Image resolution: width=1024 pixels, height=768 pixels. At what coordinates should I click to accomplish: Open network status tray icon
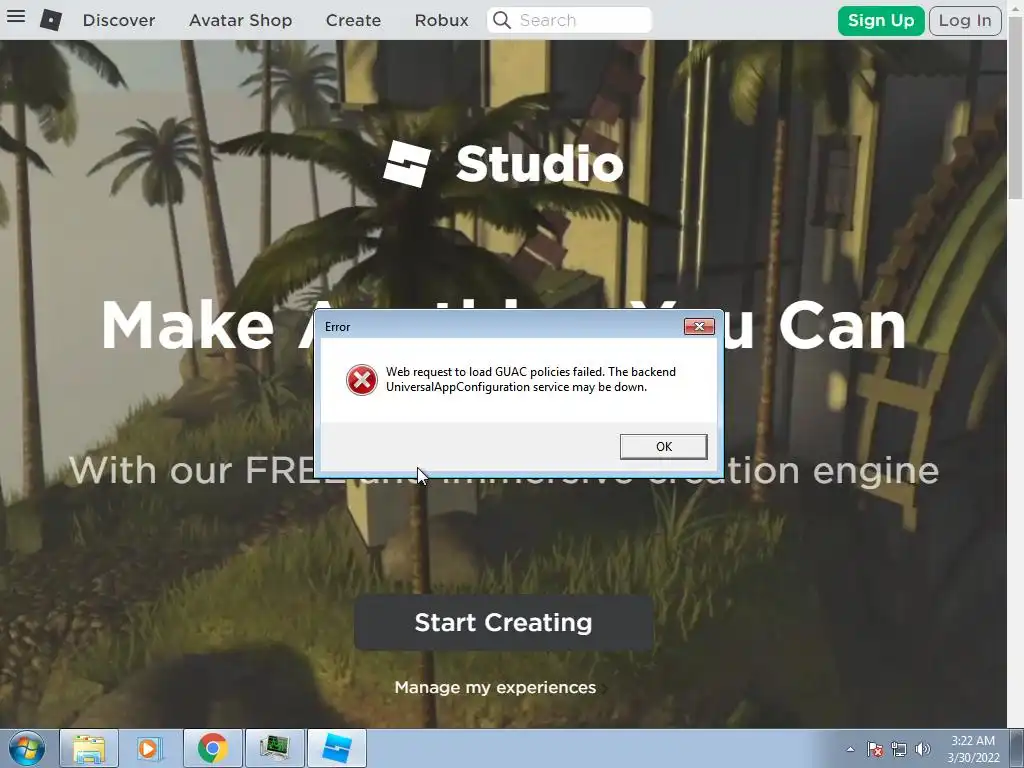point(899,749)
